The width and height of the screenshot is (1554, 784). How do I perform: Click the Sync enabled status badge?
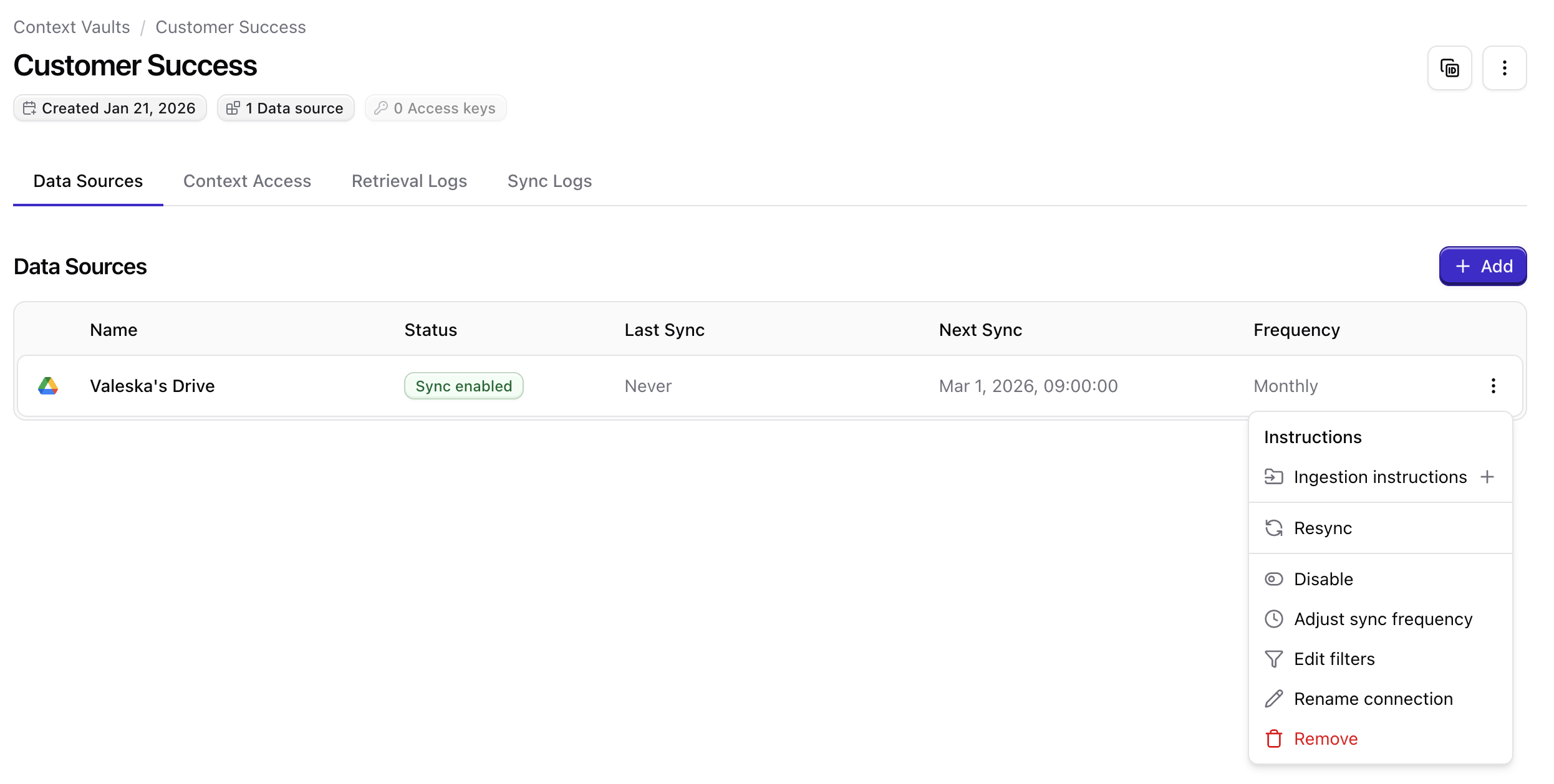[463, 386]
